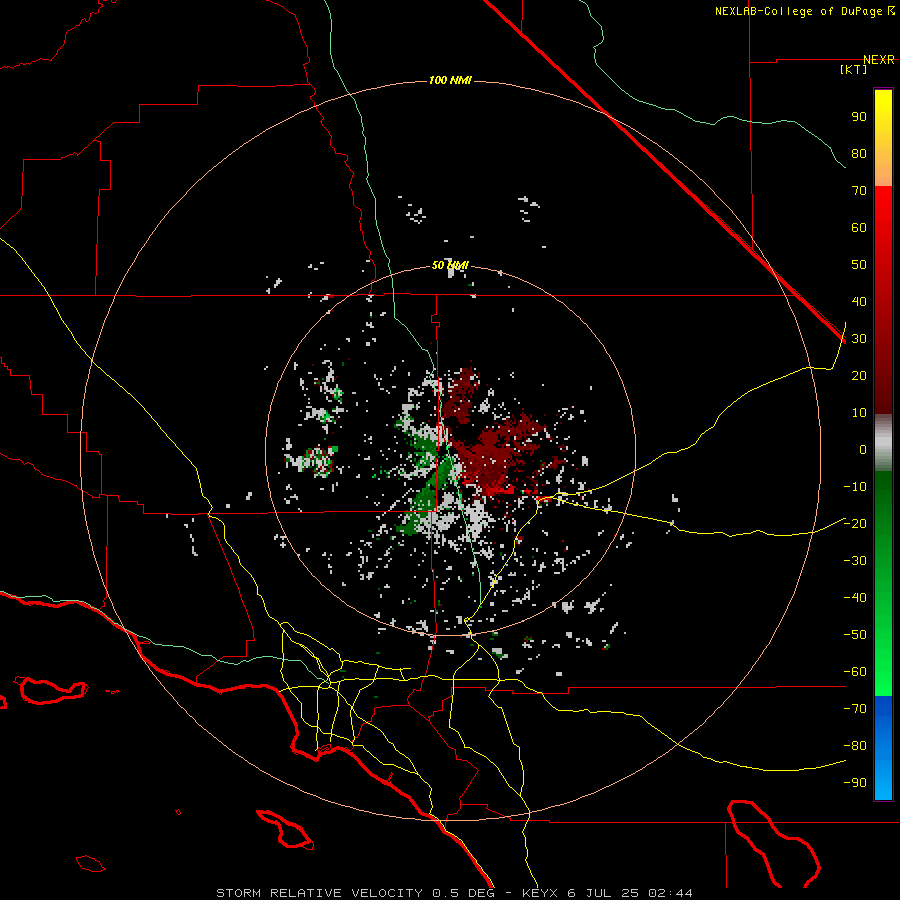
Task: Click the Storm Relative Velocity caption text
Action: tap(454, 893)
